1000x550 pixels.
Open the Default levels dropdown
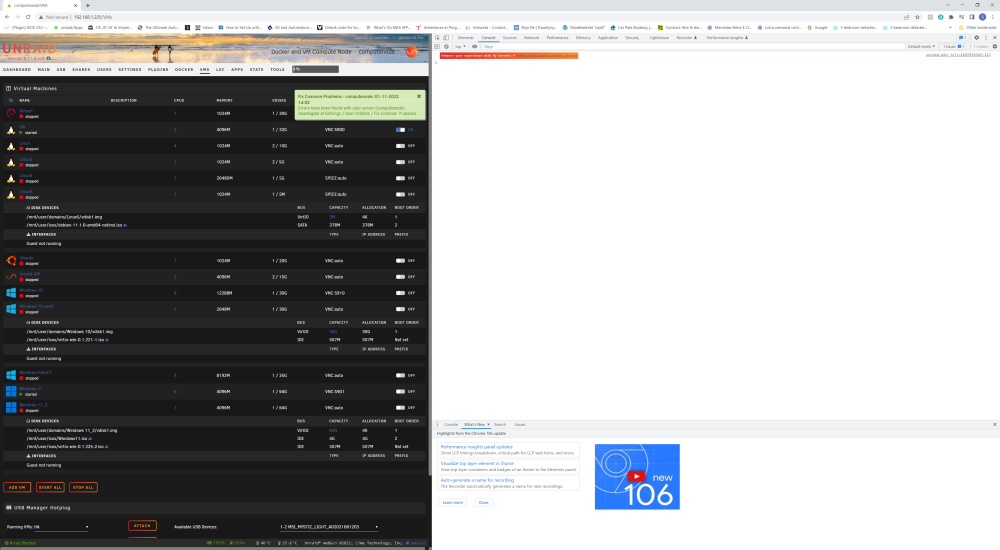coord(922,47)
